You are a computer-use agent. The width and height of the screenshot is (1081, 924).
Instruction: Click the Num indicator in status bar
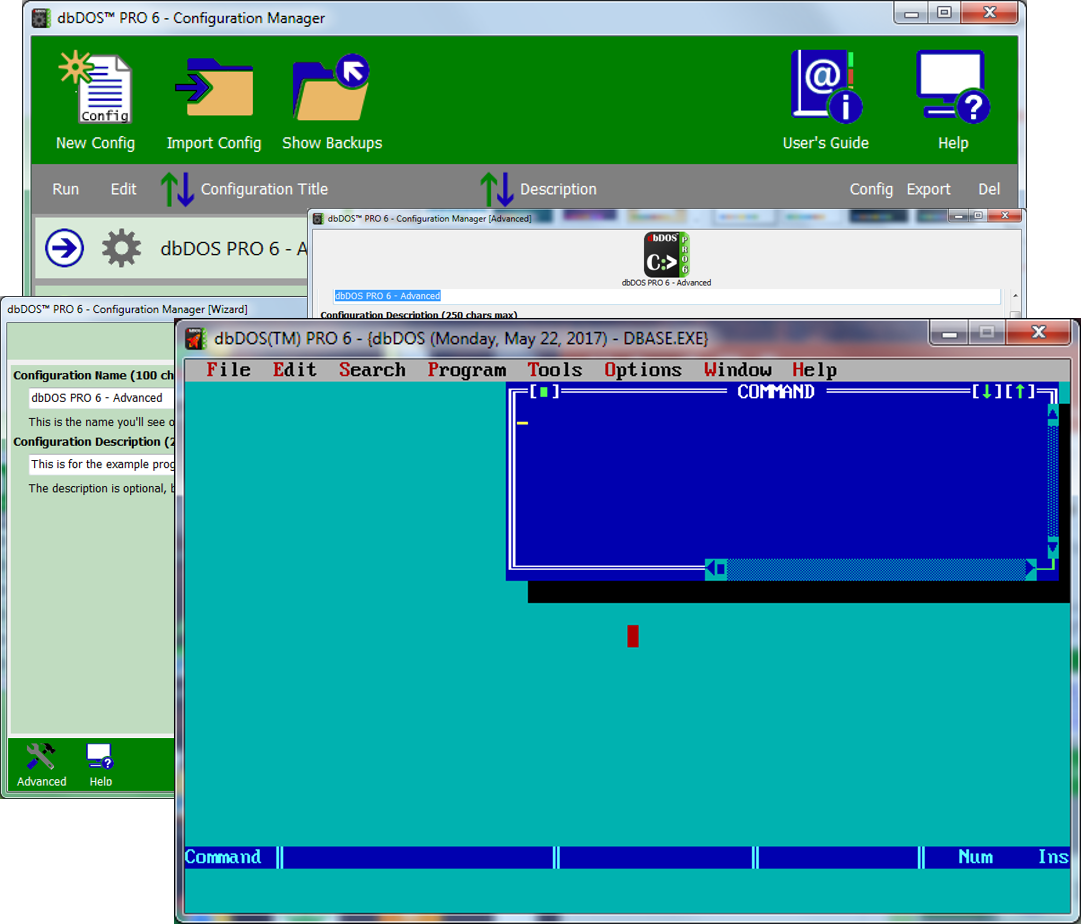pyautogui.click(x=976, y=856)
